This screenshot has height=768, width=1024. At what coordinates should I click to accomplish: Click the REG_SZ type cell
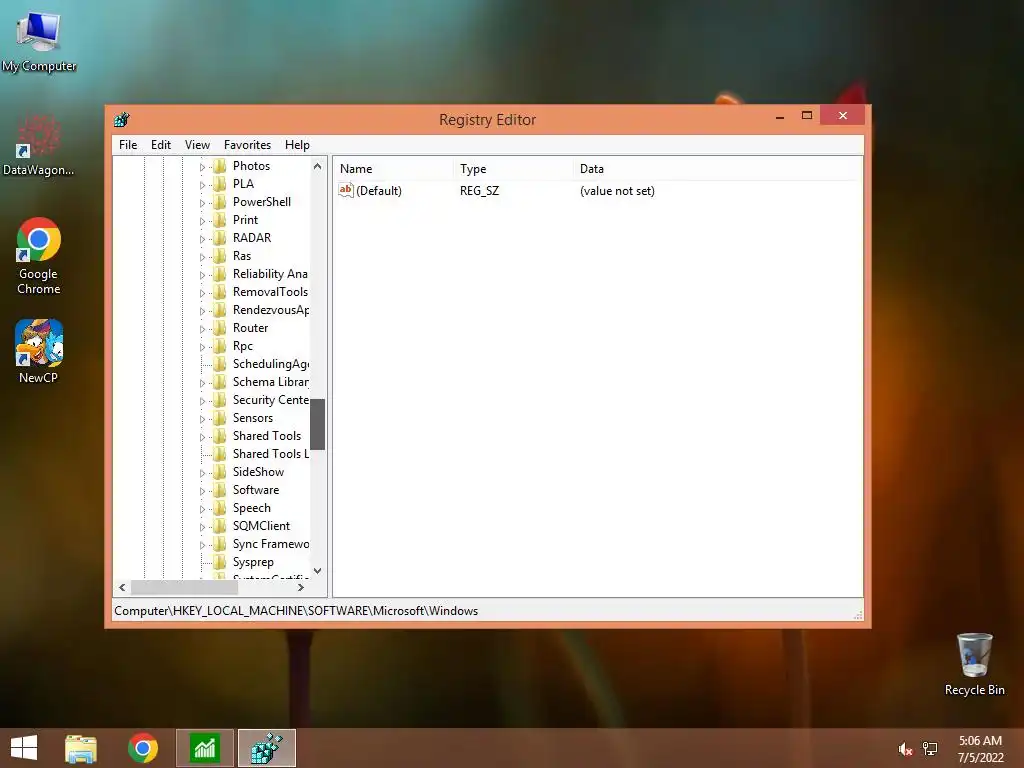pyautogui.click(x=479, y=191)
